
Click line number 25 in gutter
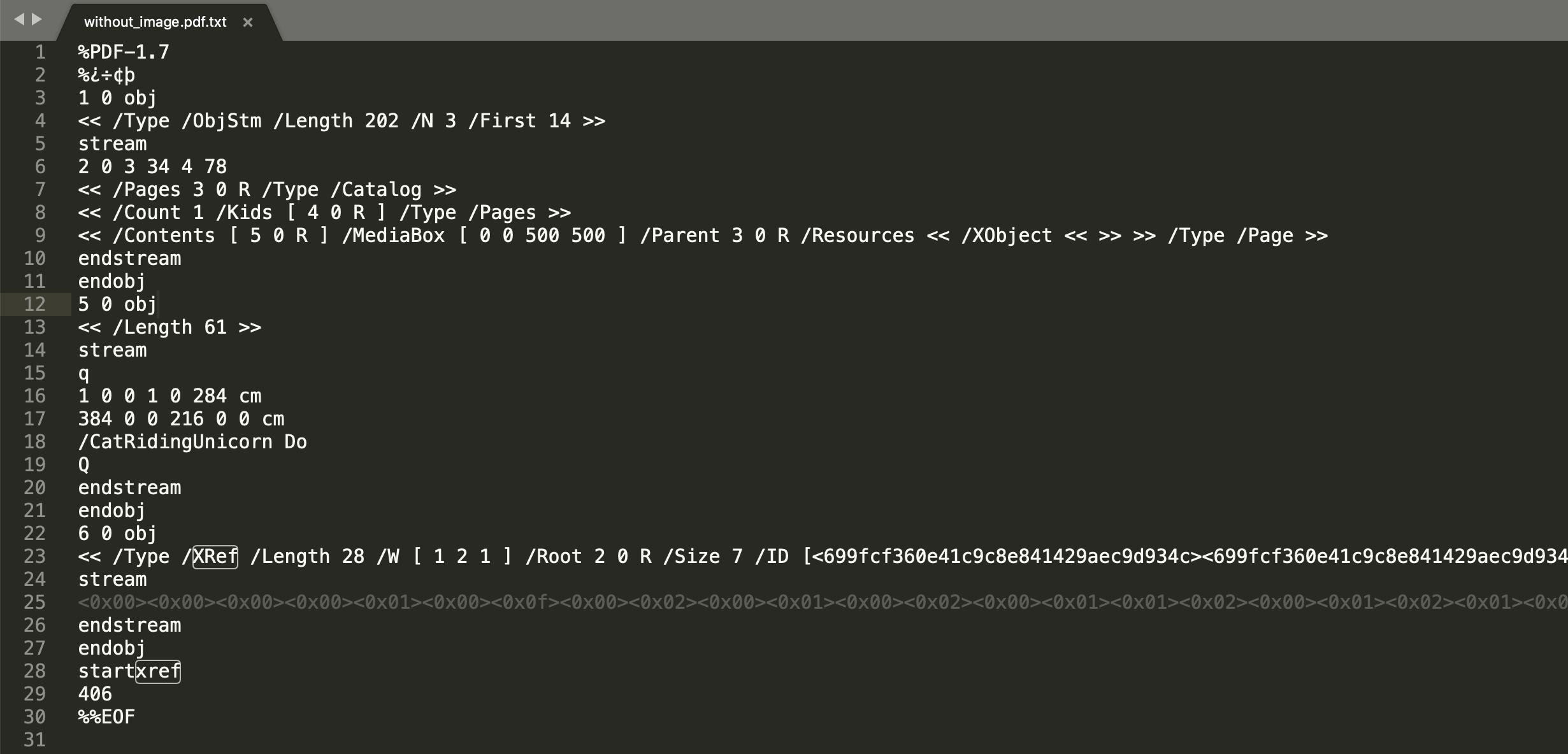[x=34, y=602]
